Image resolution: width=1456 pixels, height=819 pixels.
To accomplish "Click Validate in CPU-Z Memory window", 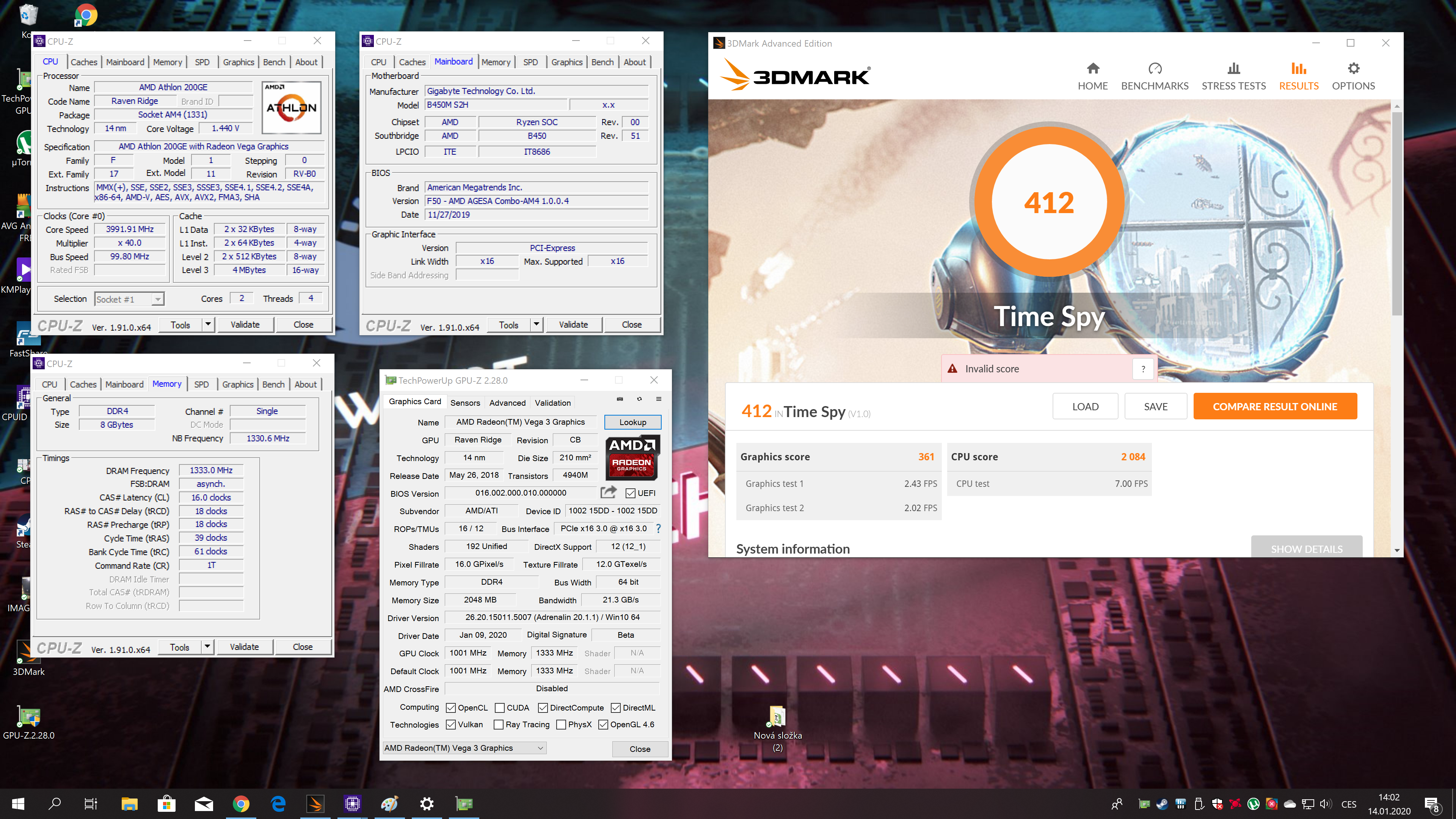I will [x=244, y=646].
